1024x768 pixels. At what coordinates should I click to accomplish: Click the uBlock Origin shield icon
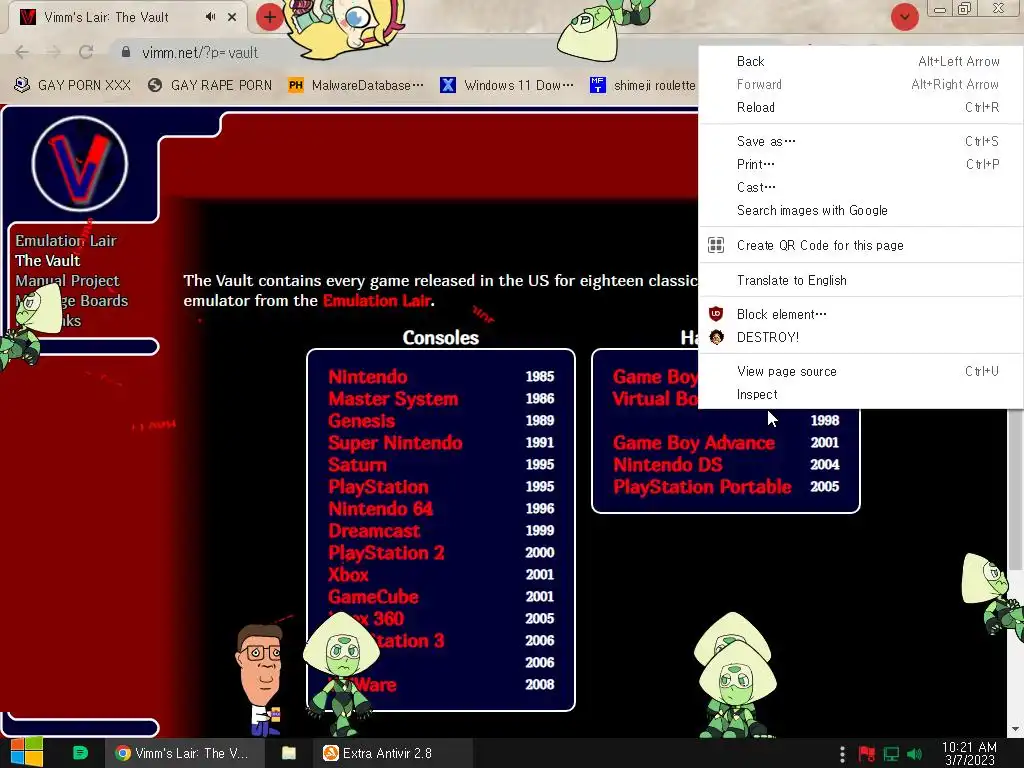(x=716, y=314)
